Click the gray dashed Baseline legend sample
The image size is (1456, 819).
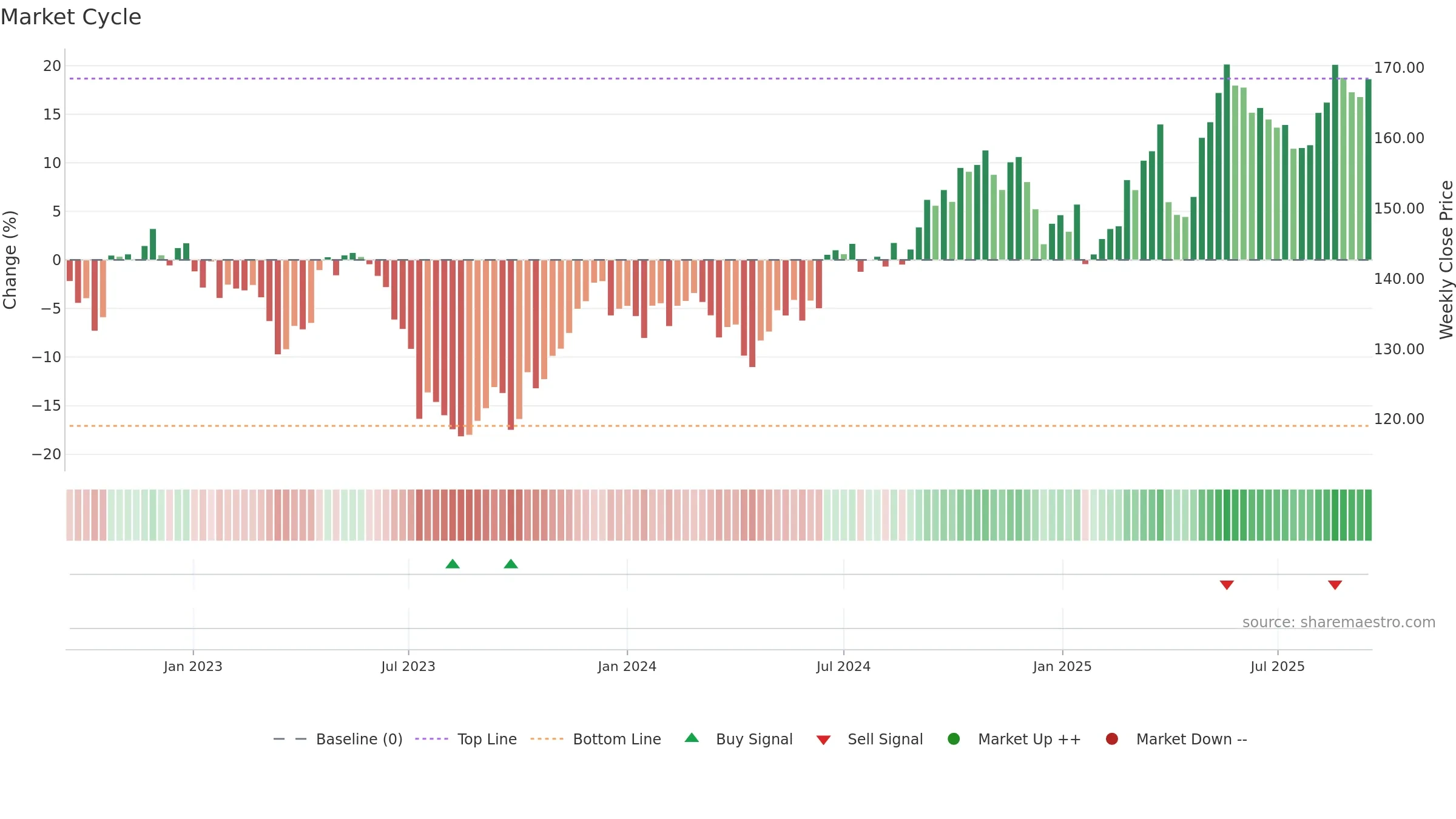coord(290,739)
